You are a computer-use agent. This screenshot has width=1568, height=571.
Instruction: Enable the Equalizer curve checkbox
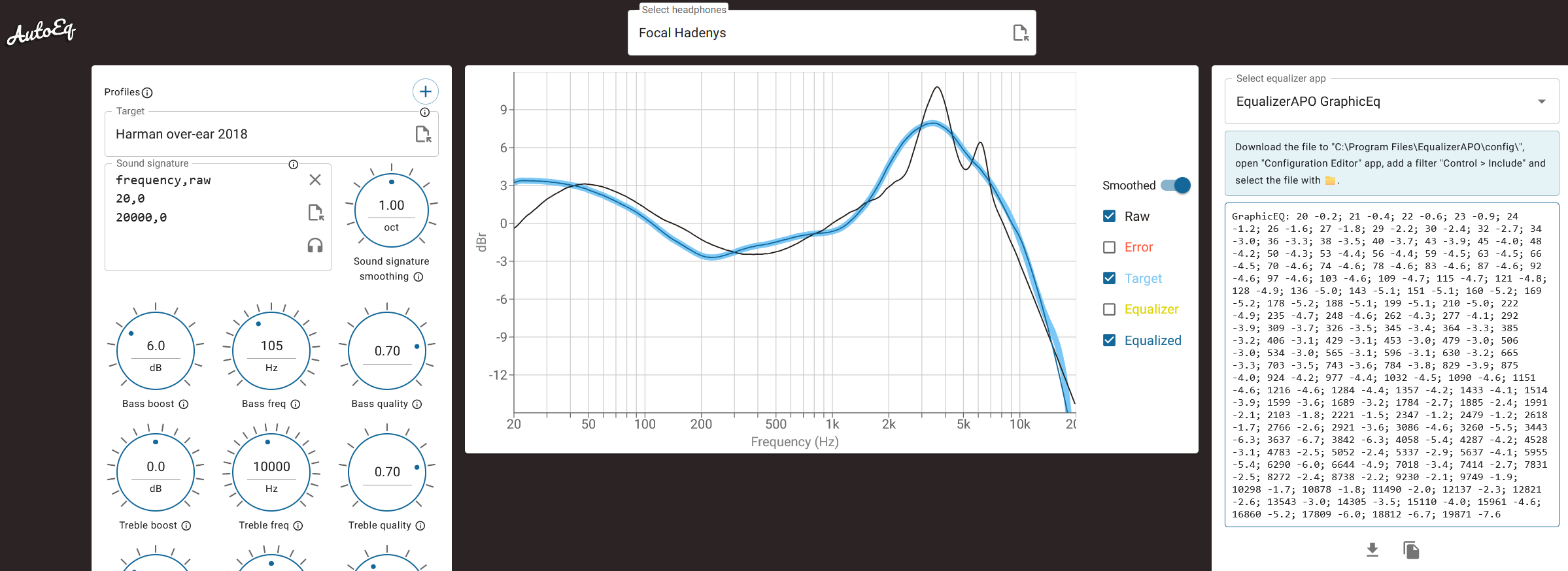(x=1109, y=309)
